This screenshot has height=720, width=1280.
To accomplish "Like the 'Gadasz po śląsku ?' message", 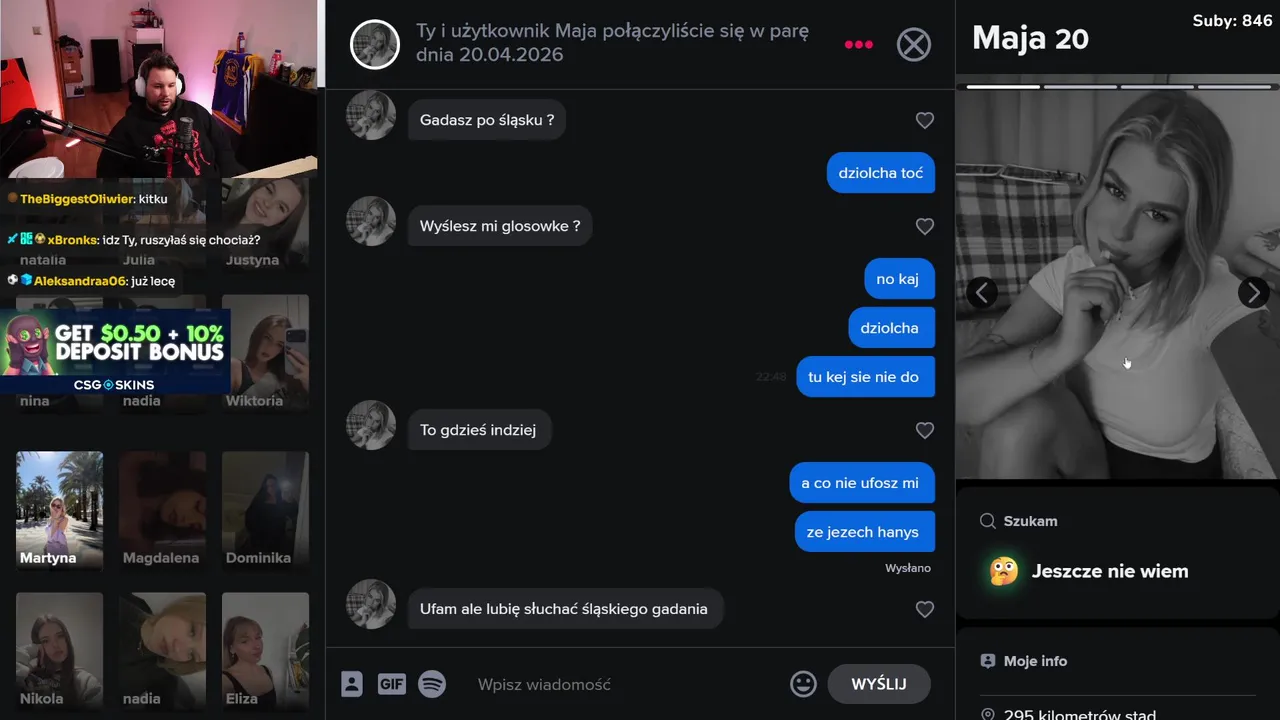I will [x=925, y=120].
